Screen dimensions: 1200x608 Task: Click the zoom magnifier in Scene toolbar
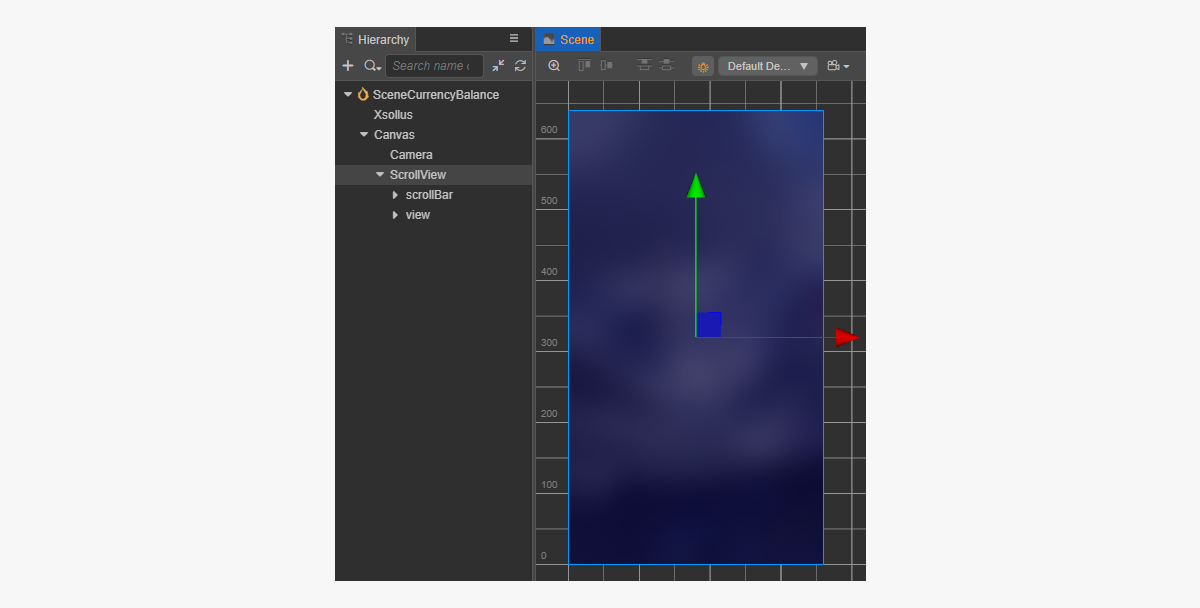(x=554, y=66)
